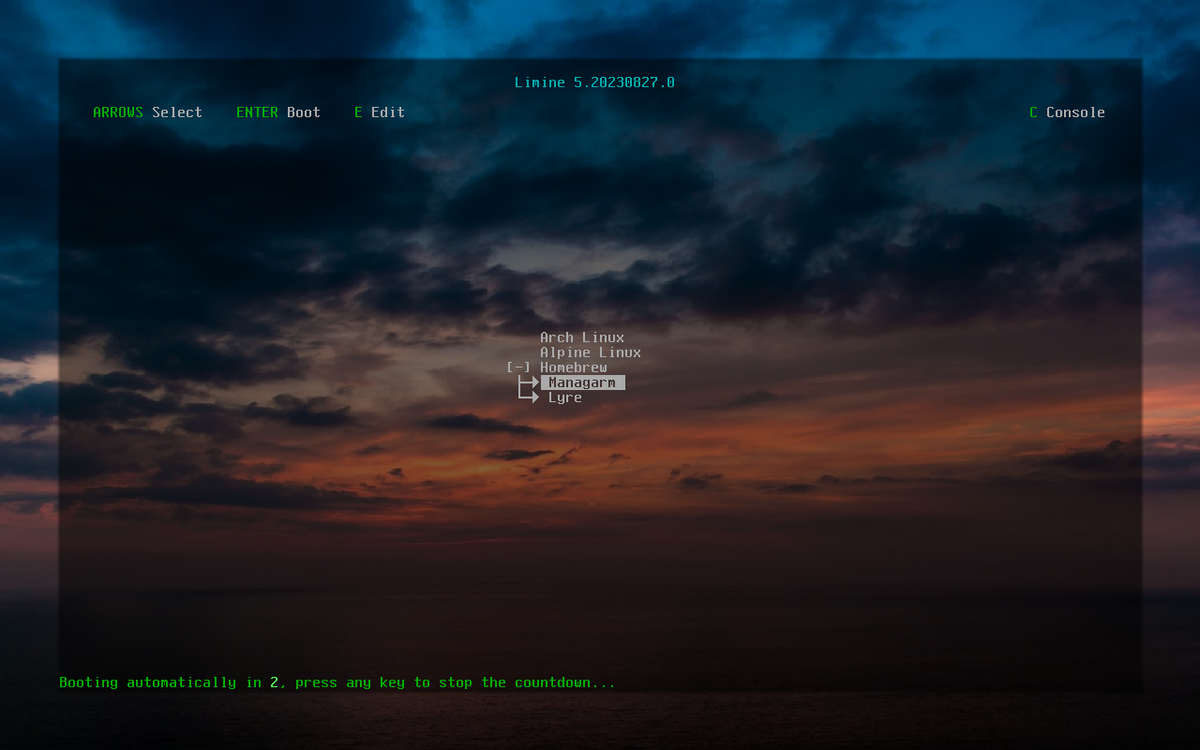Choose the Lyre boot entry
The image size is (1200, 750).
tap(564, 397)
